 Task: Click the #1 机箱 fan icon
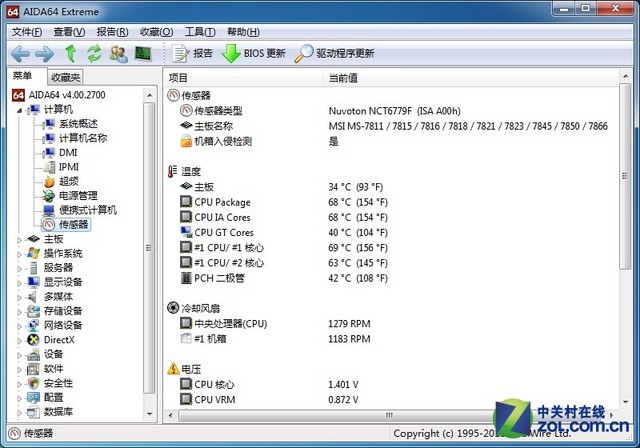[x=186, y=338]
